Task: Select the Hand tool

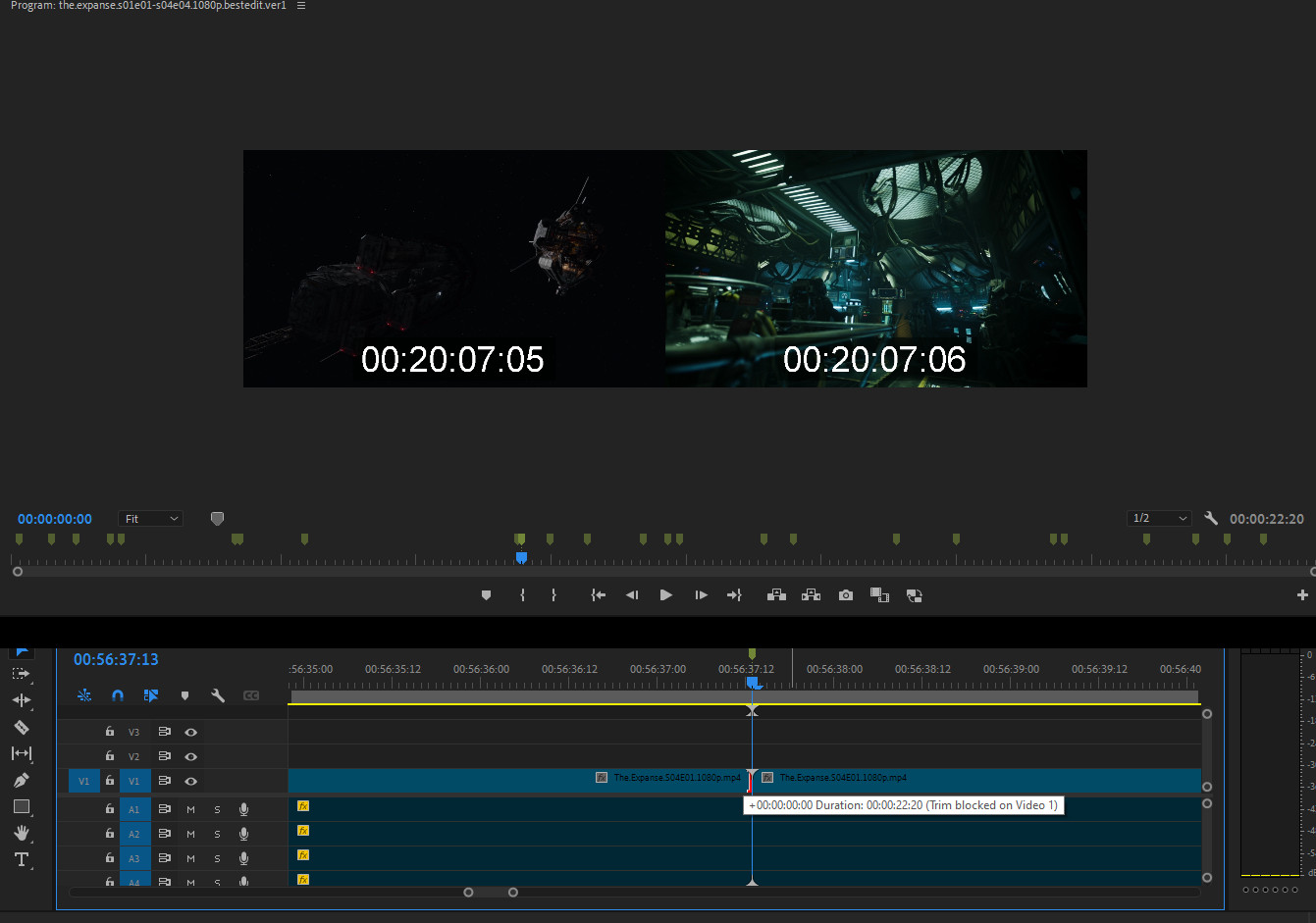Action: (21, 833)
